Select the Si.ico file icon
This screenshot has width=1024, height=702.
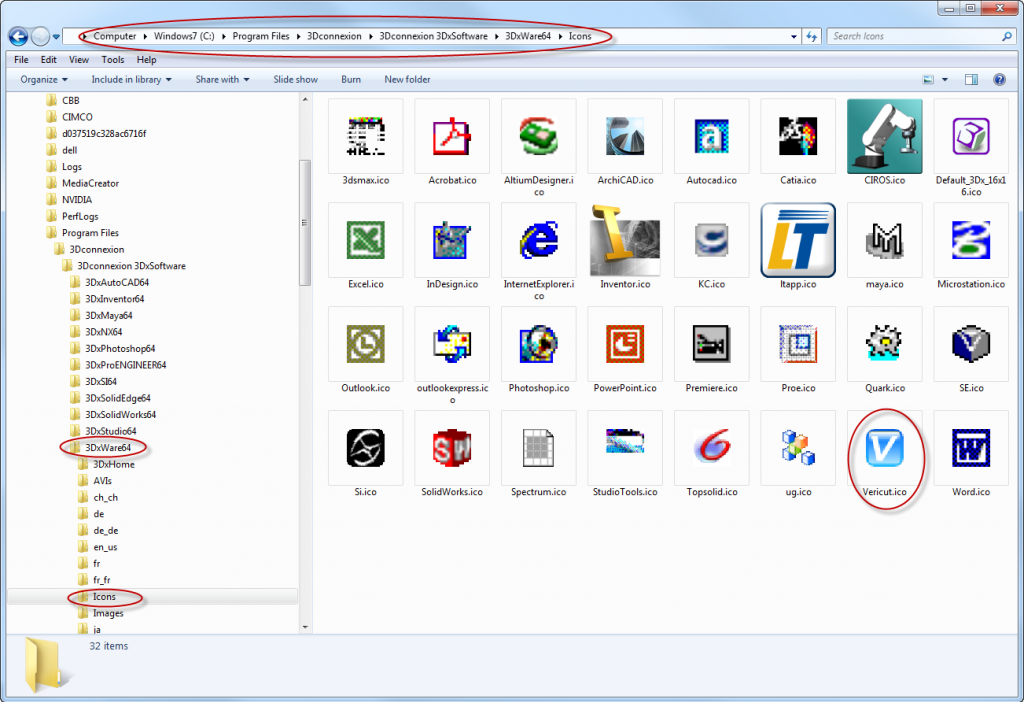point(366,448)
